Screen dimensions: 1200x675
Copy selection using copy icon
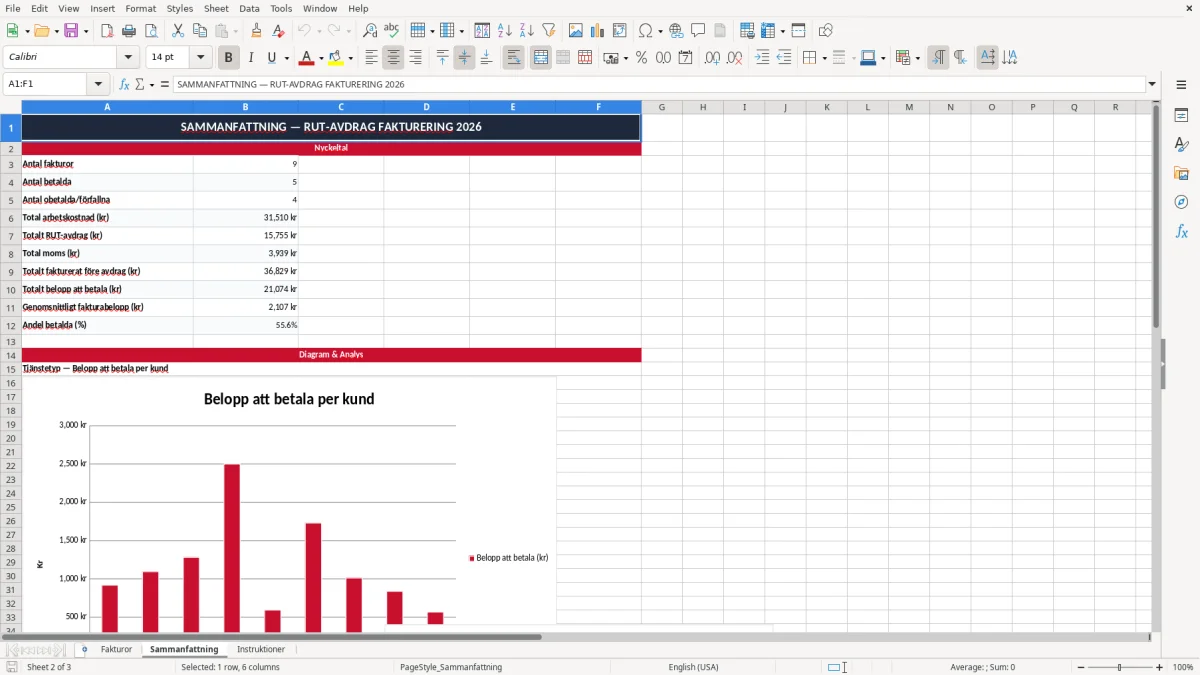(200, 31)
